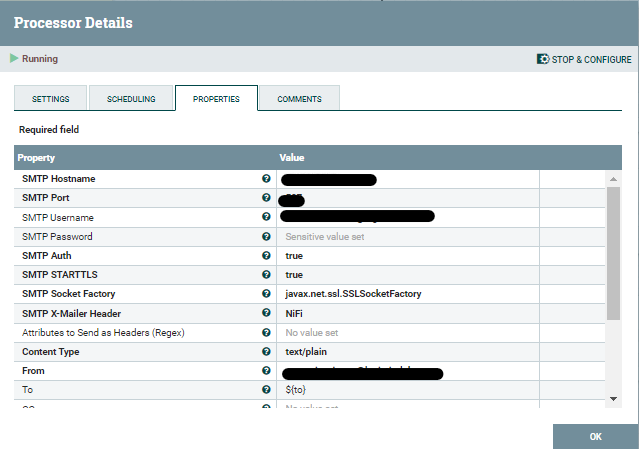Click help icon for SMTP Port
This screenshot has width=639, height=449.
tap(266, 198)
